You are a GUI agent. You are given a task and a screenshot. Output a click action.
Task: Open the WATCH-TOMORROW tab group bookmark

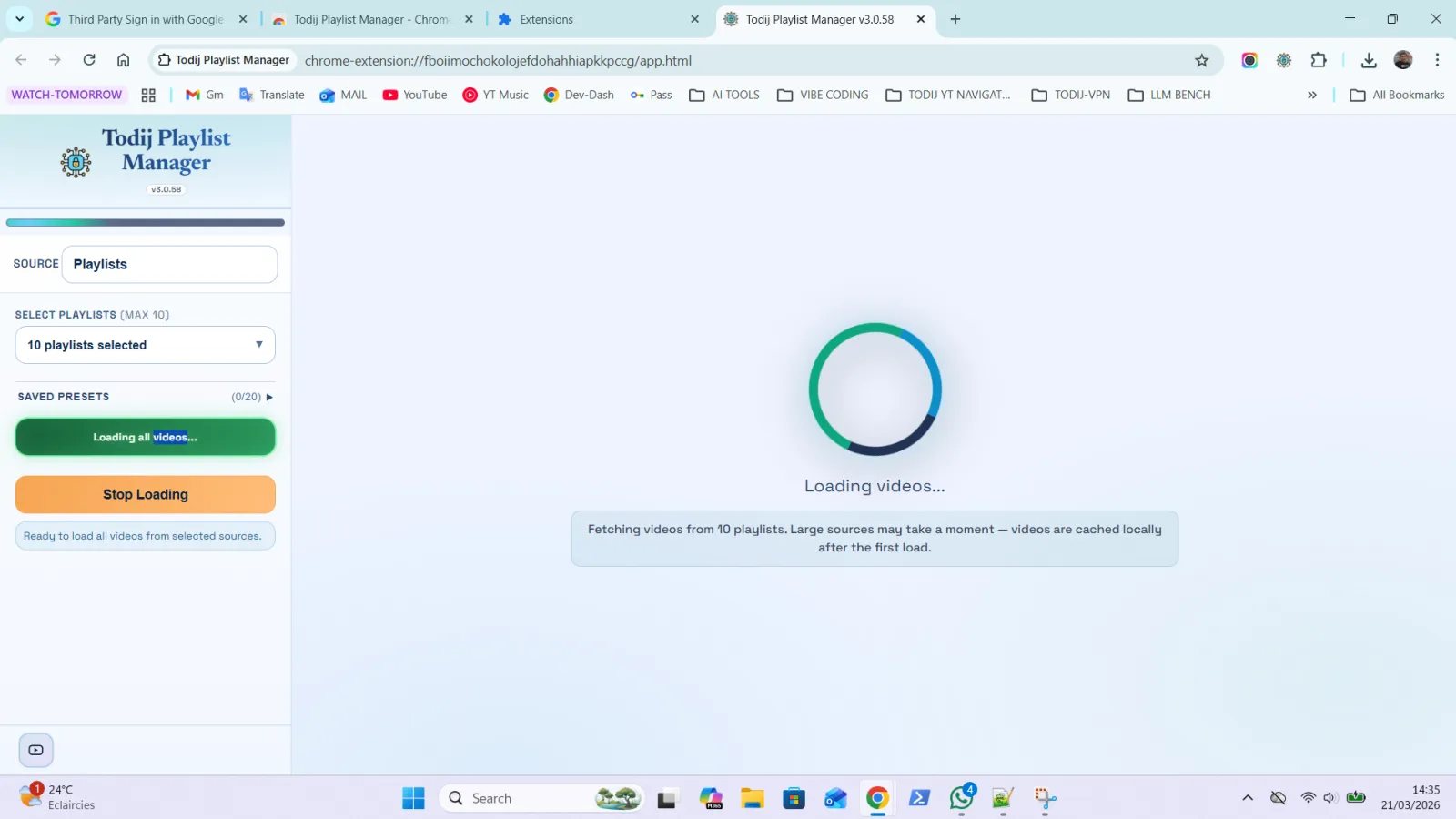pos(66,95)
